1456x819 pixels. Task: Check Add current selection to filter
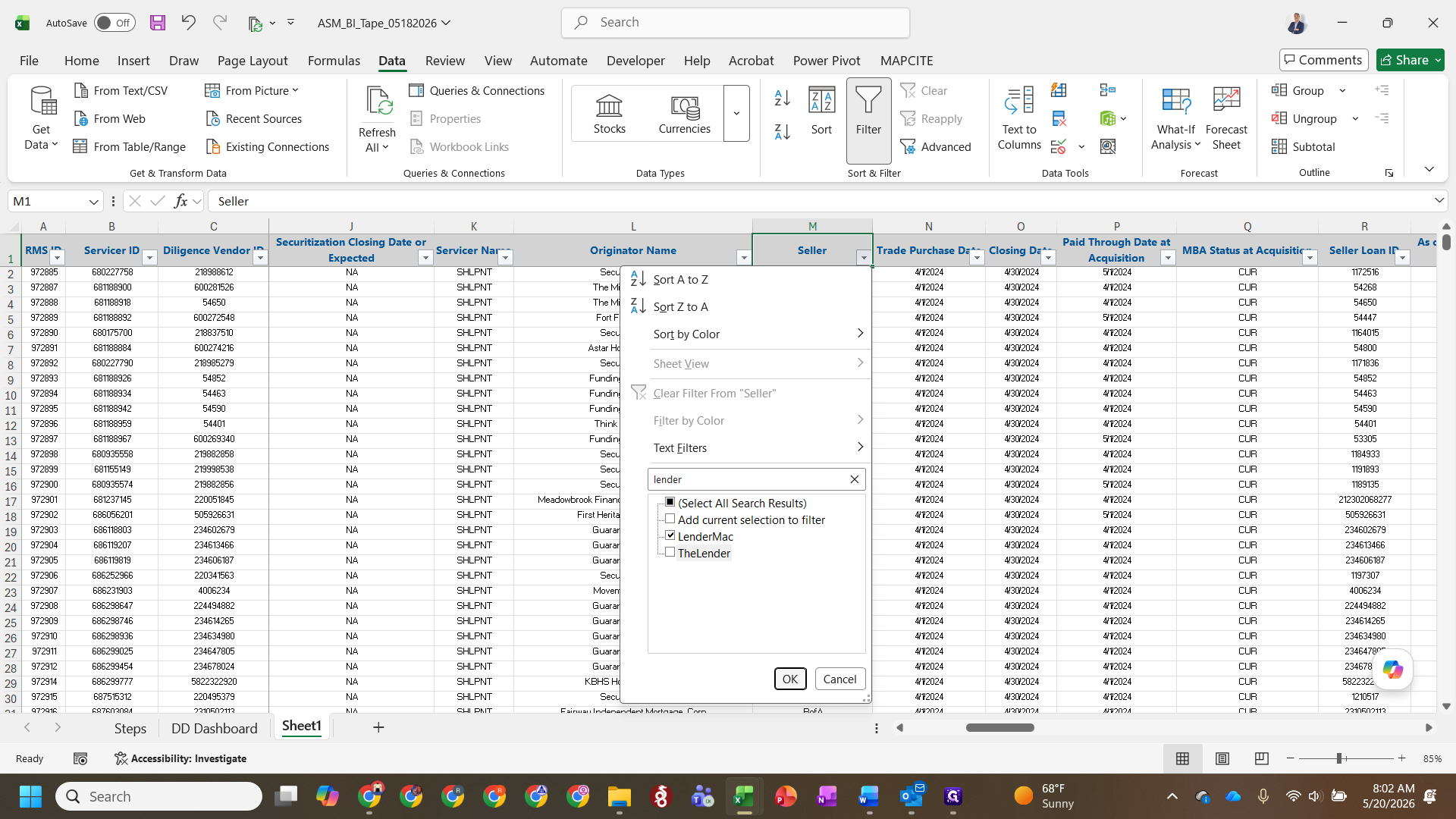(x=670, y=519)
